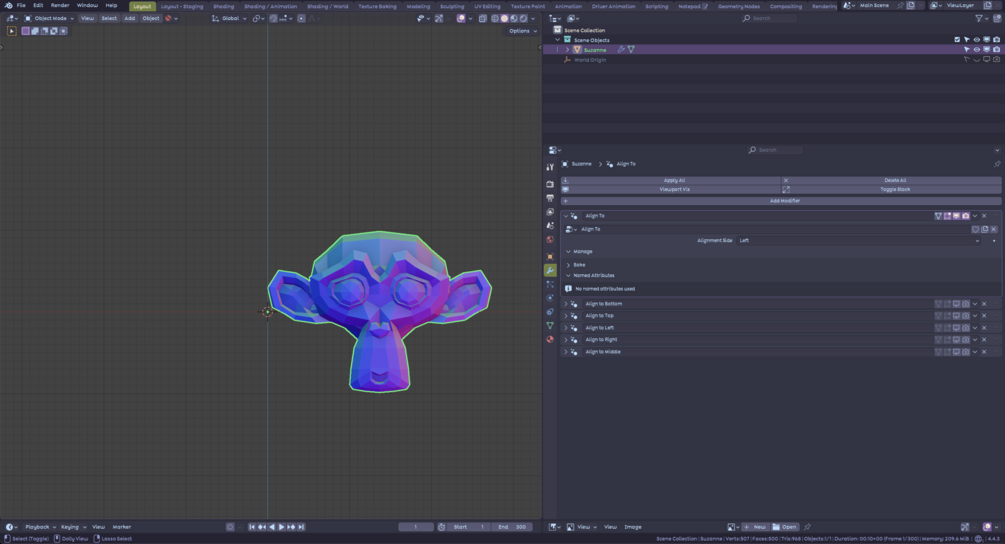Click fake user shield icon for Align To

click(976, 229)
